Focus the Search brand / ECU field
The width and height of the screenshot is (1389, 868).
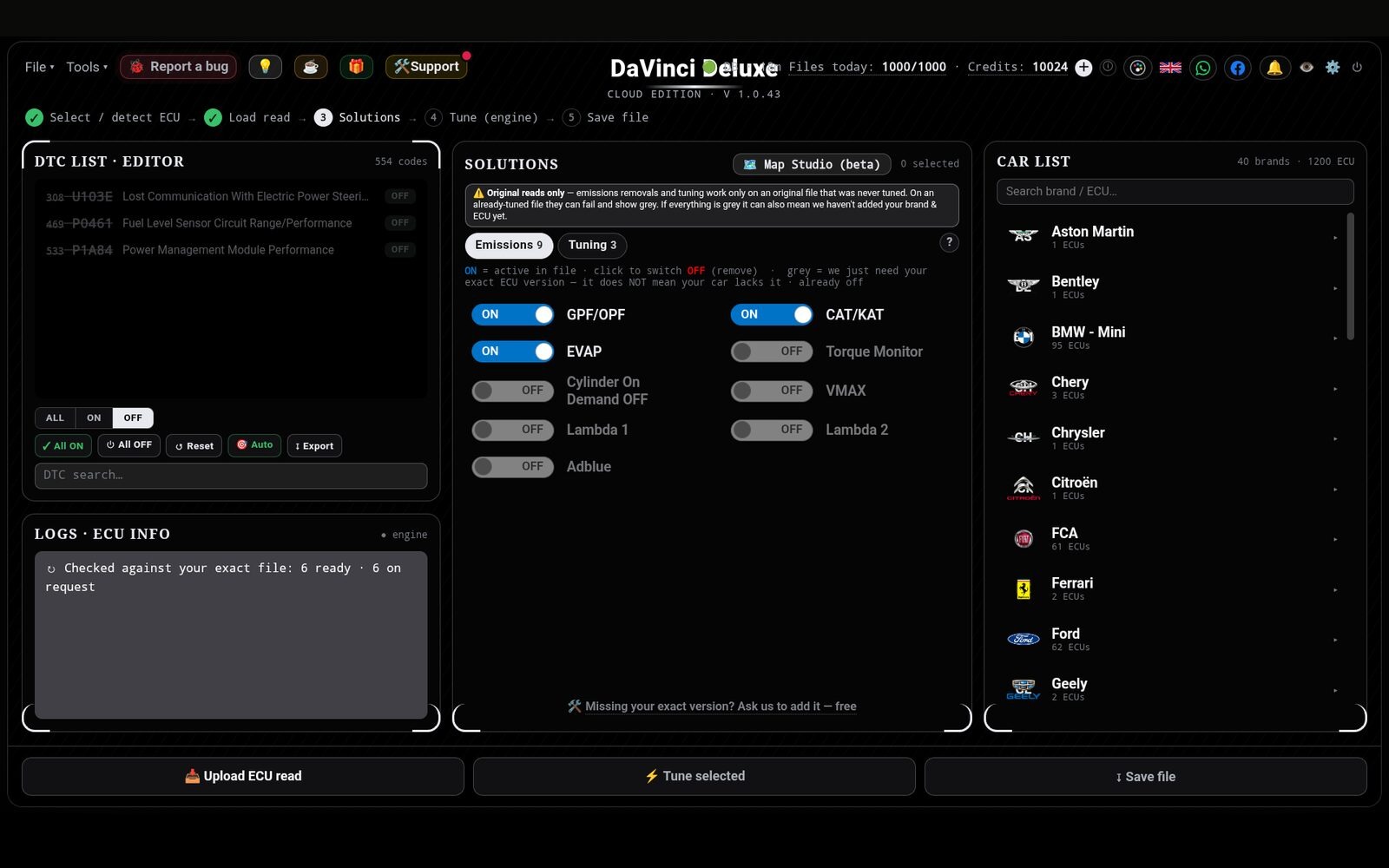pos(1175,192)
